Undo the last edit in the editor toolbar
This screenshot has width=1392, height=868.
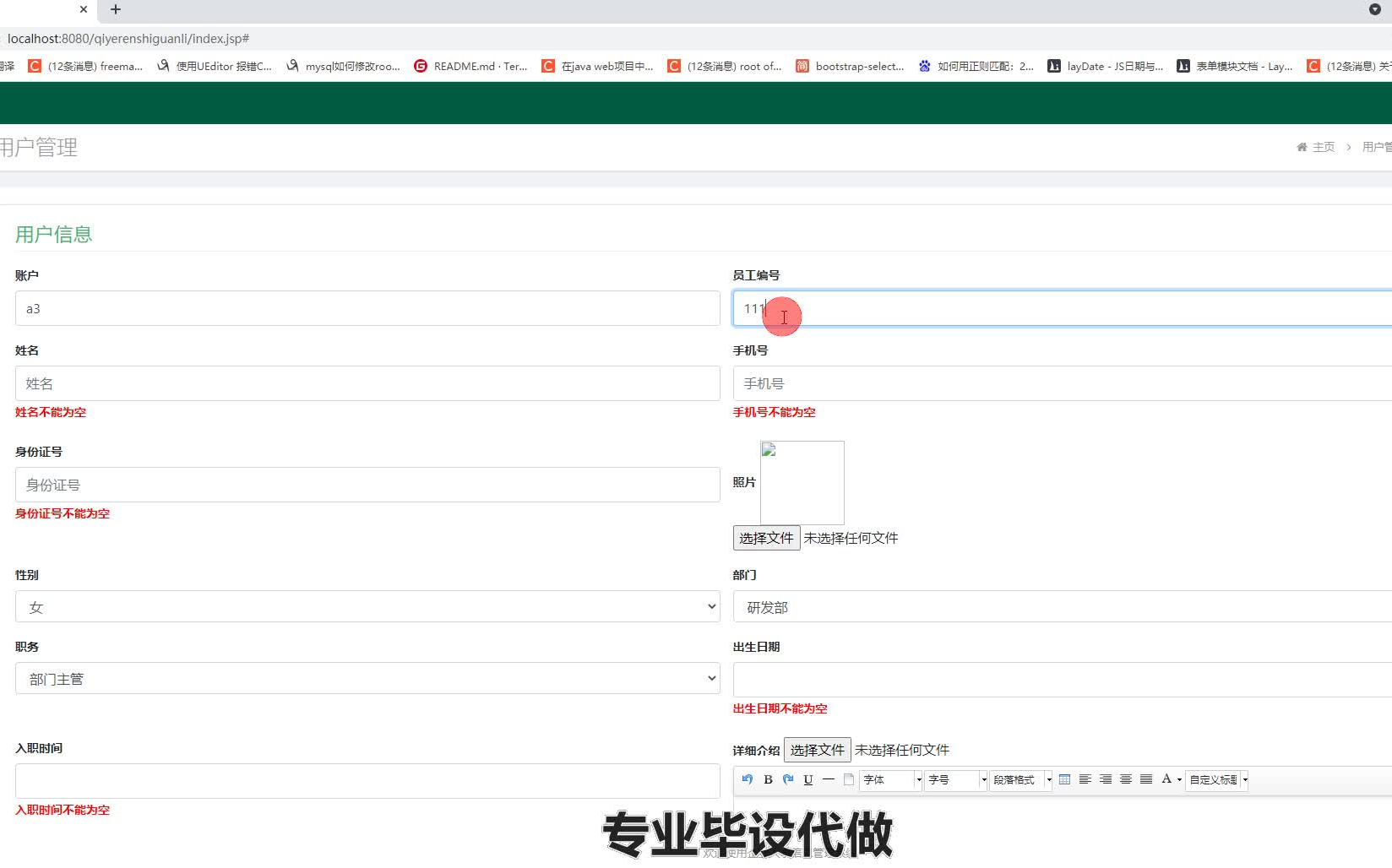pos(748,779)
